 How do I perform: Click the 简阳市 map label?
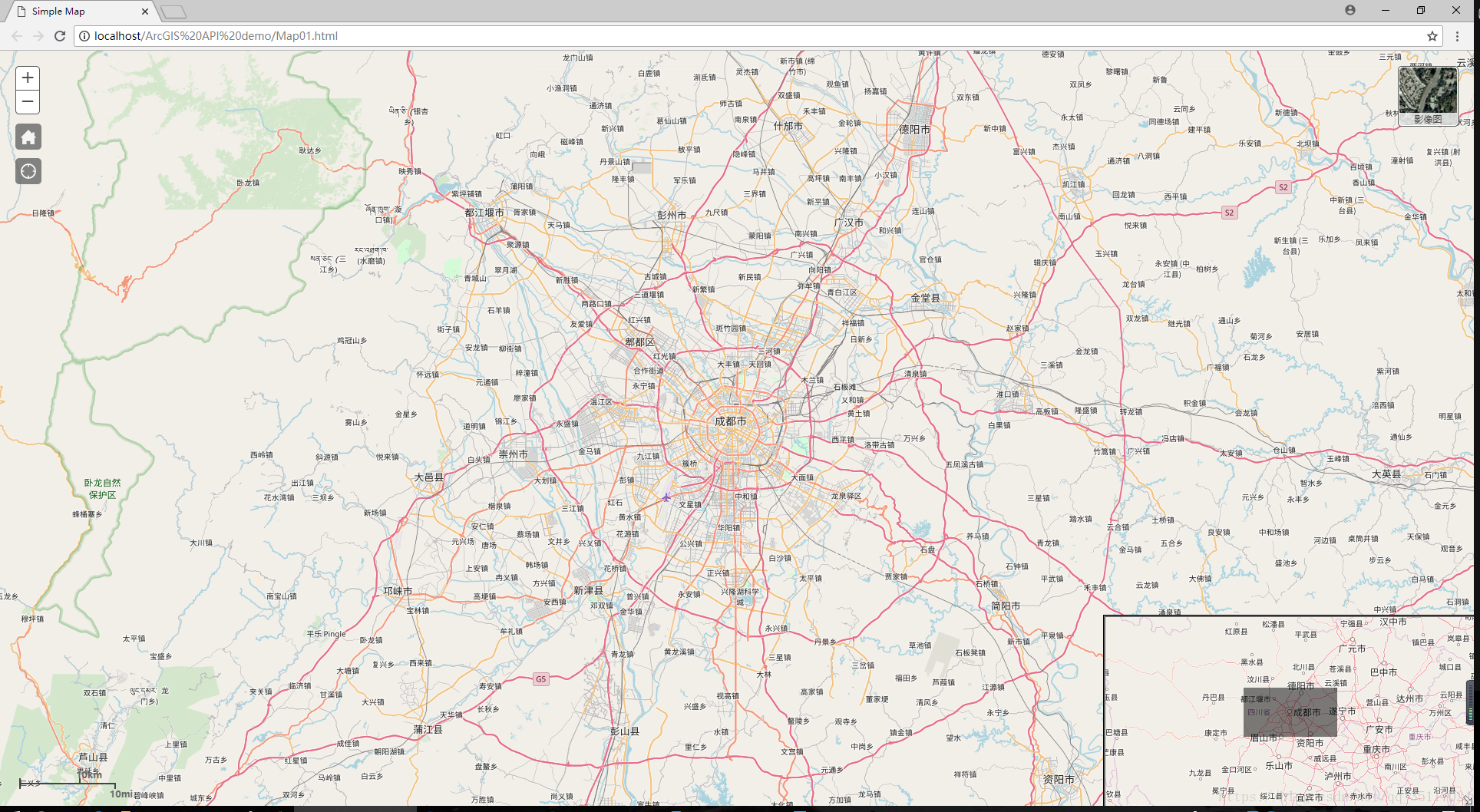click(1006, 606)
